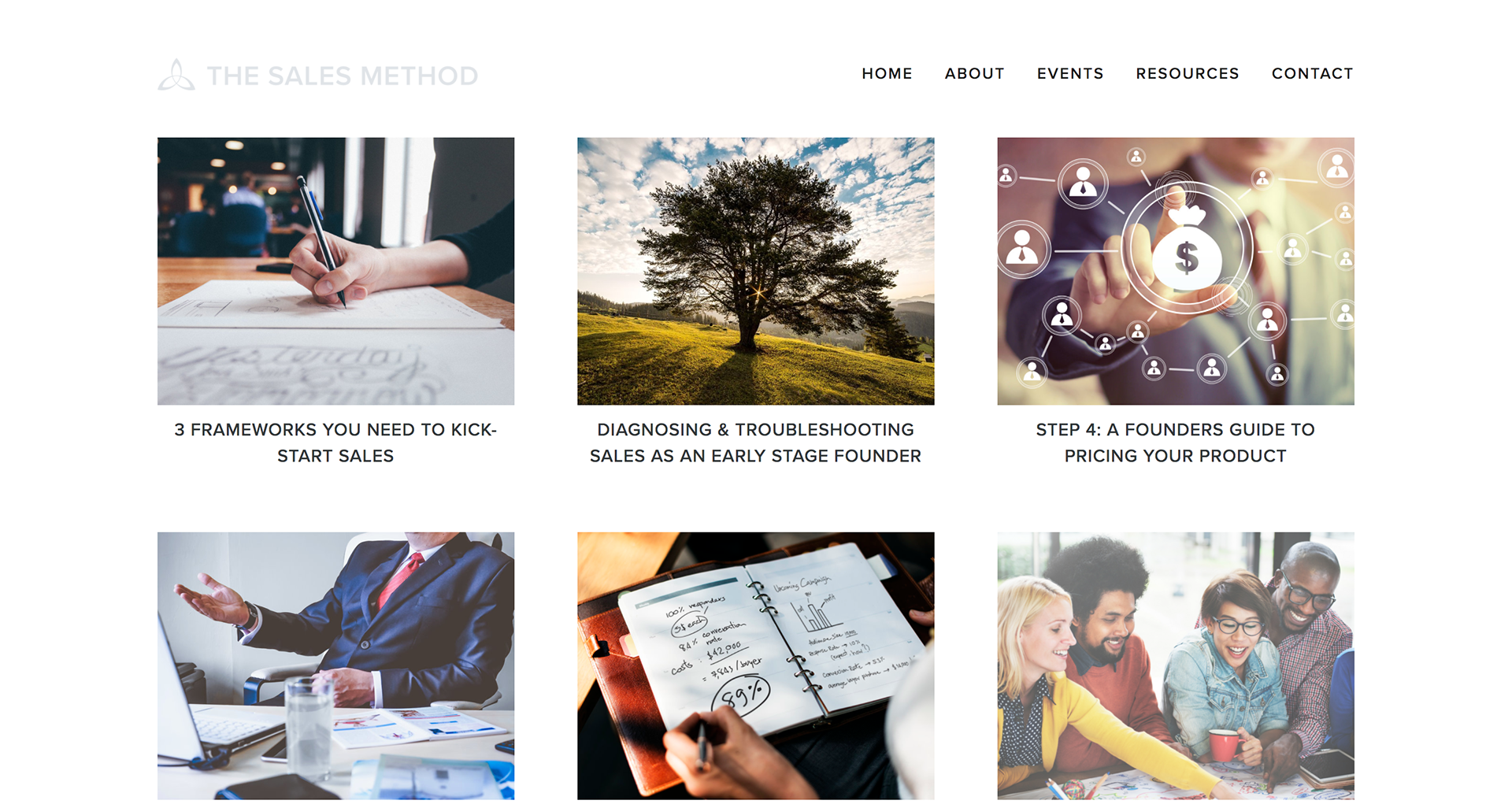Screen dimensions: 1512x804
Task: Select Events in the navigation
Action: click(x=1070, y=73)
